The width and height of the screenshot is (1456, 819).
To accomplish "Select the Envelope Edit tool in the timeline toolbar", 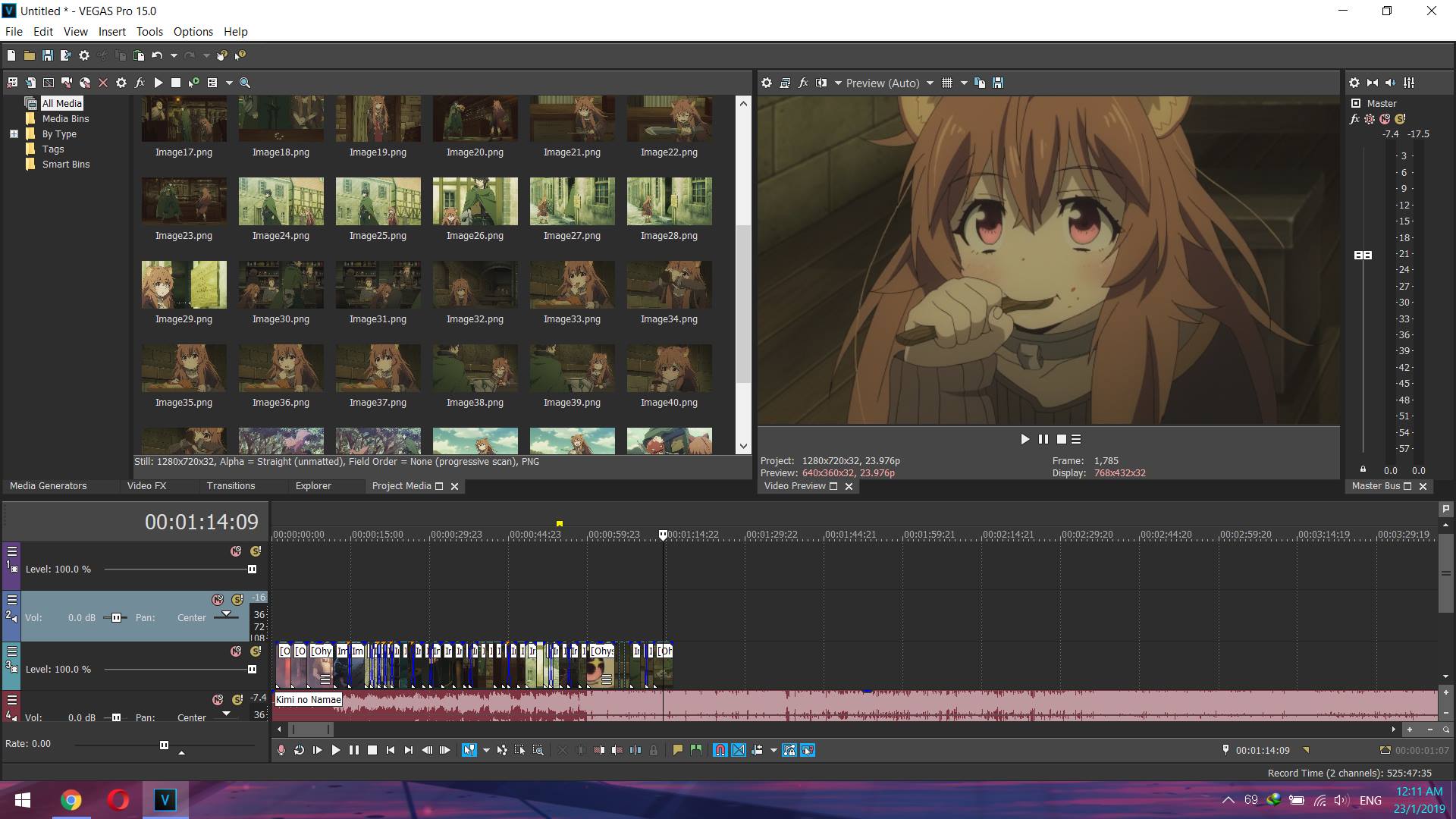I will pyautogui.click(x=502, y=750).
